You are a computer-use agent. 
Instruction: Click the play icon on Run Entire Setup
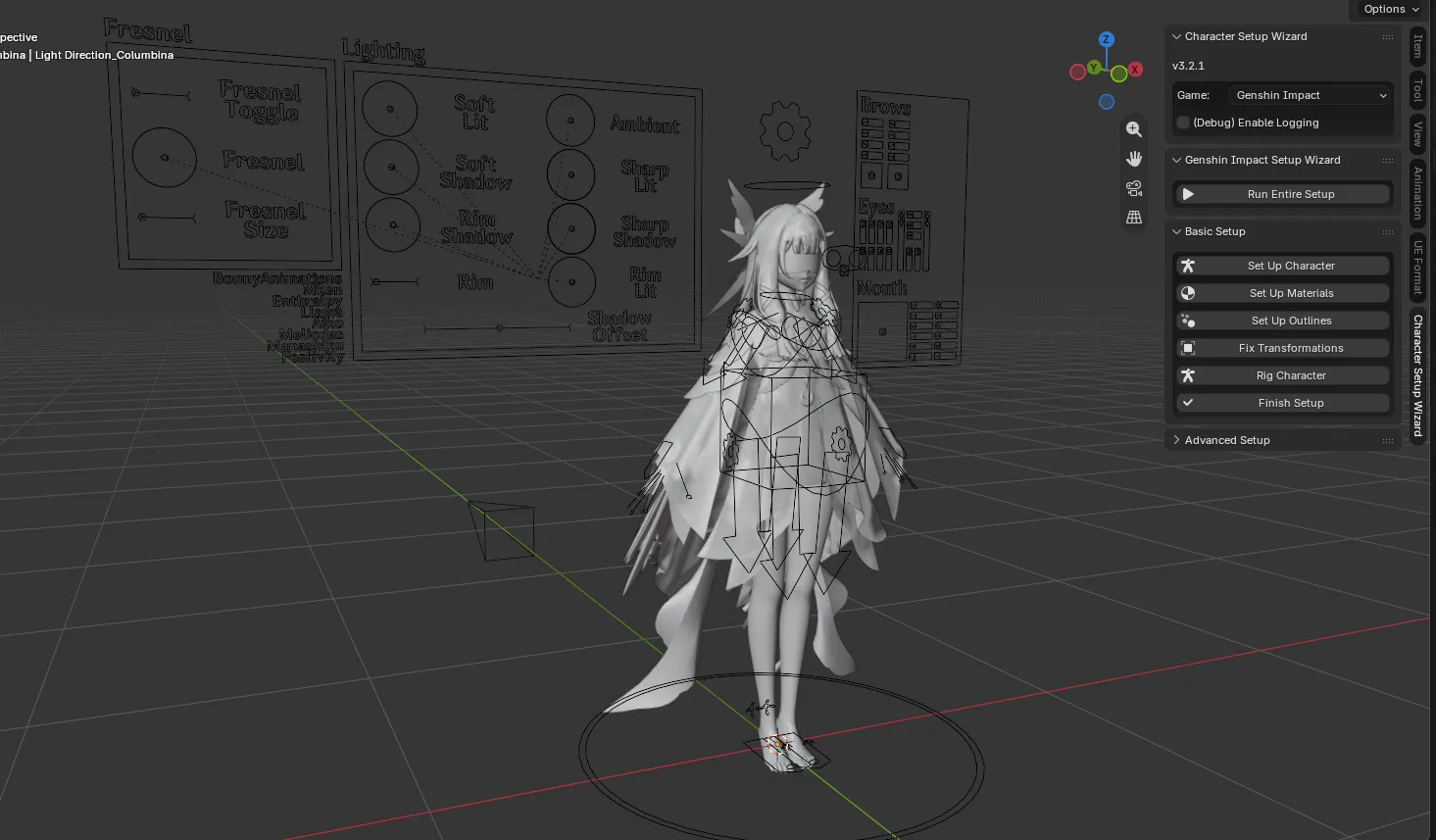(1188, 194)
